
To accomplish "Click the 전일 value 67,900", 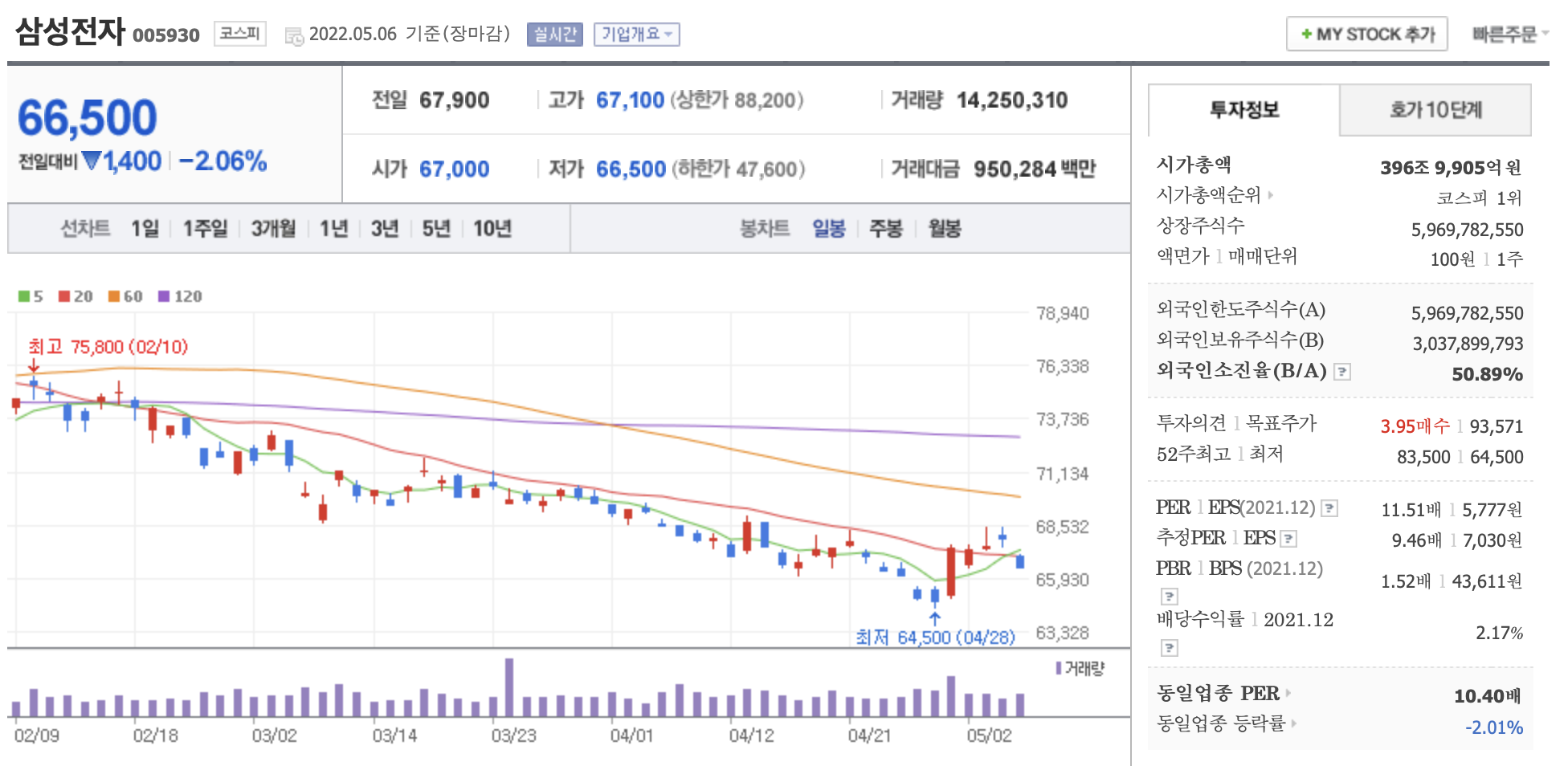I will (454, 100).
